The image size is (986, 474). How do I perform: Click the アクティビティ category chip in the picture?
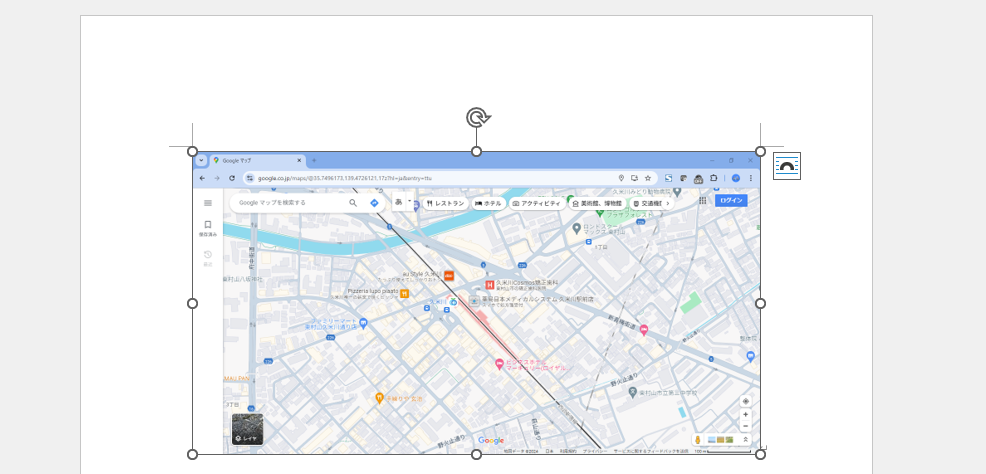pyautogui.click(x=536, y=204)
